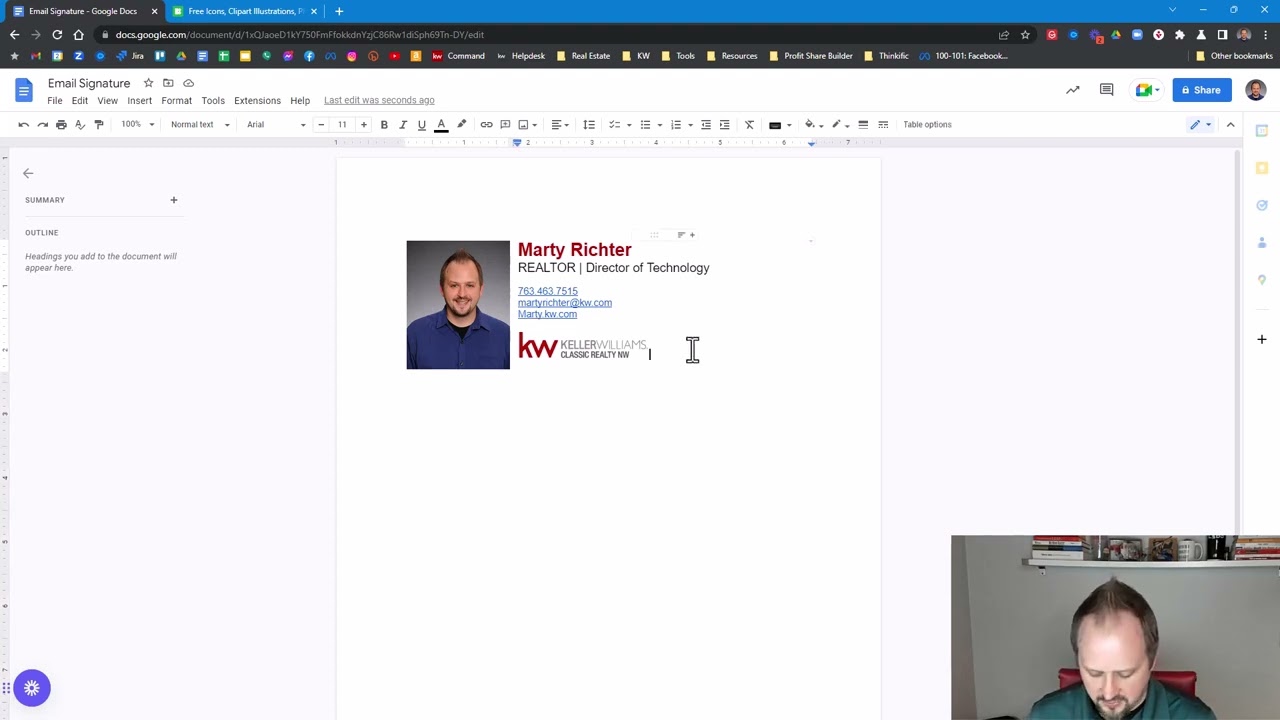Open the File menu
Image resolution: width=1280 pixels, height=720 pixels.
[x=55, y=100]
